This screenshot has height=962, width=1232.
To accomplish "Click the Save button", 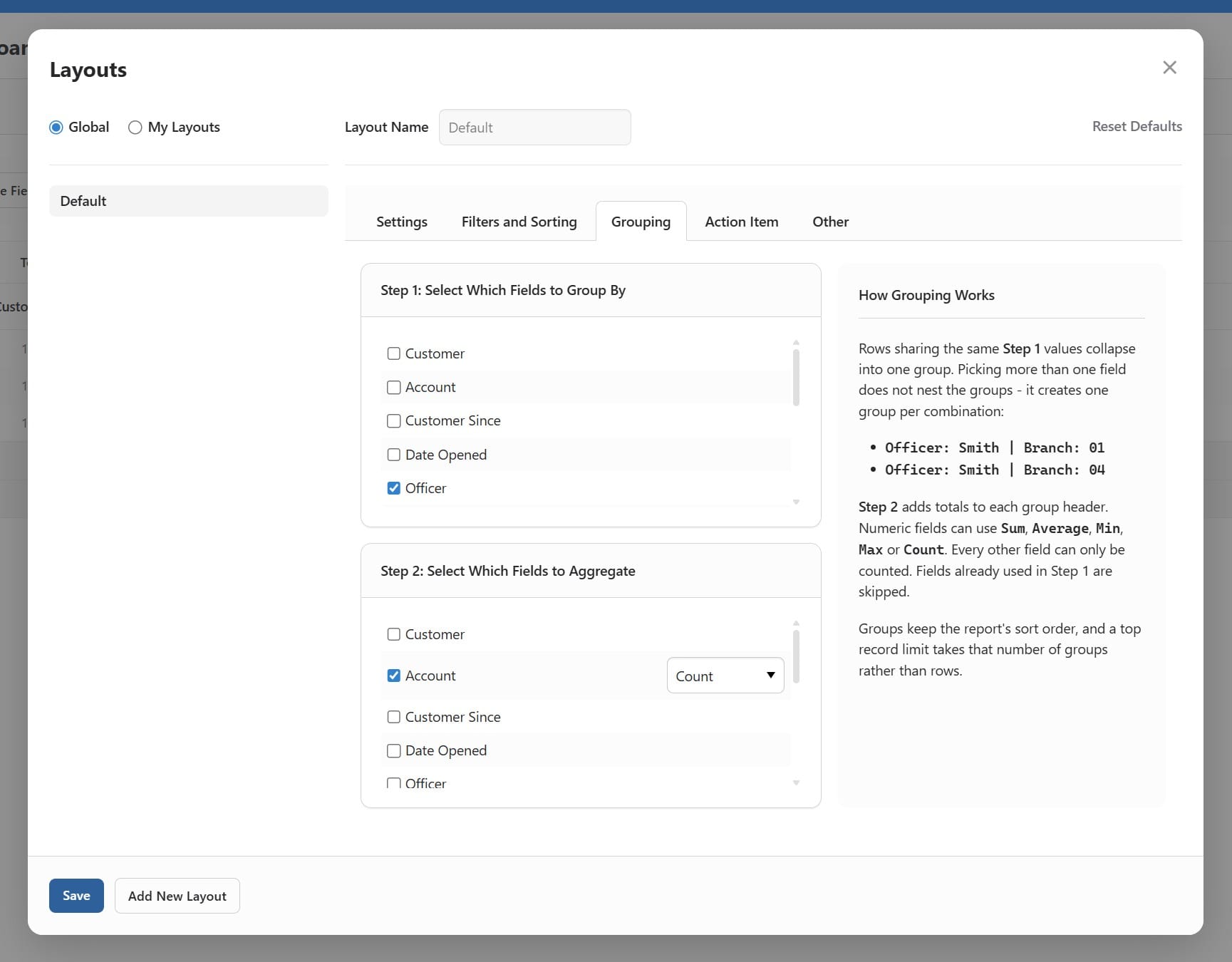I will (x=76, y=896).
